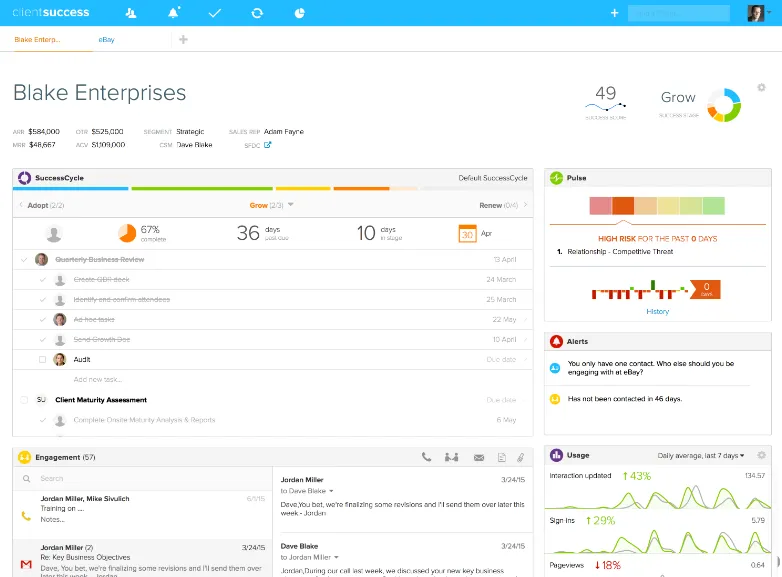Select the green Pulse risk swatch
Screen dimensions: 782x577
point(713,205)
